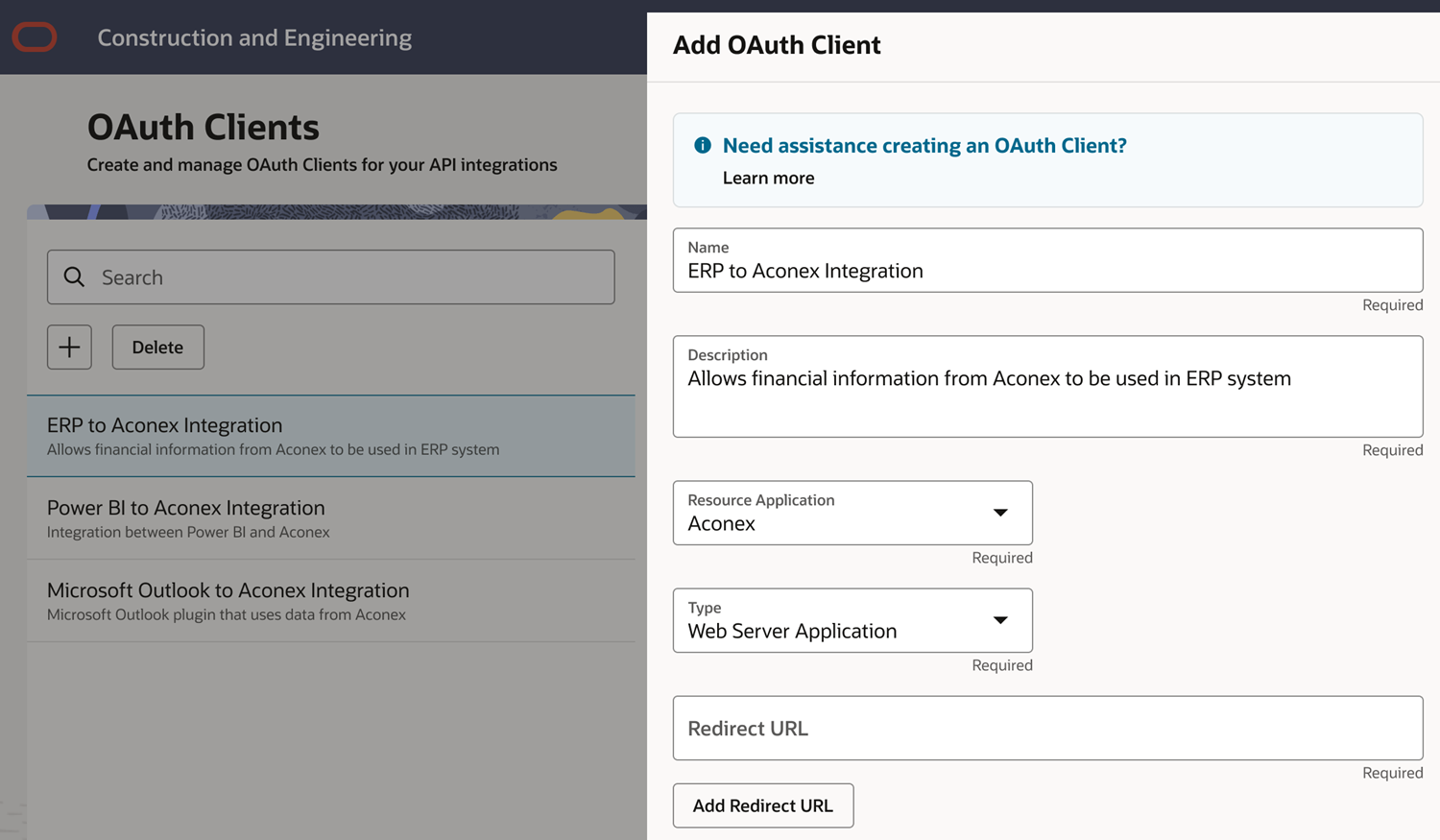Viewport: 1440px width, 840px height.
Task: Click the Construction and Engineering header title
Action: click(x=254, y=37)
